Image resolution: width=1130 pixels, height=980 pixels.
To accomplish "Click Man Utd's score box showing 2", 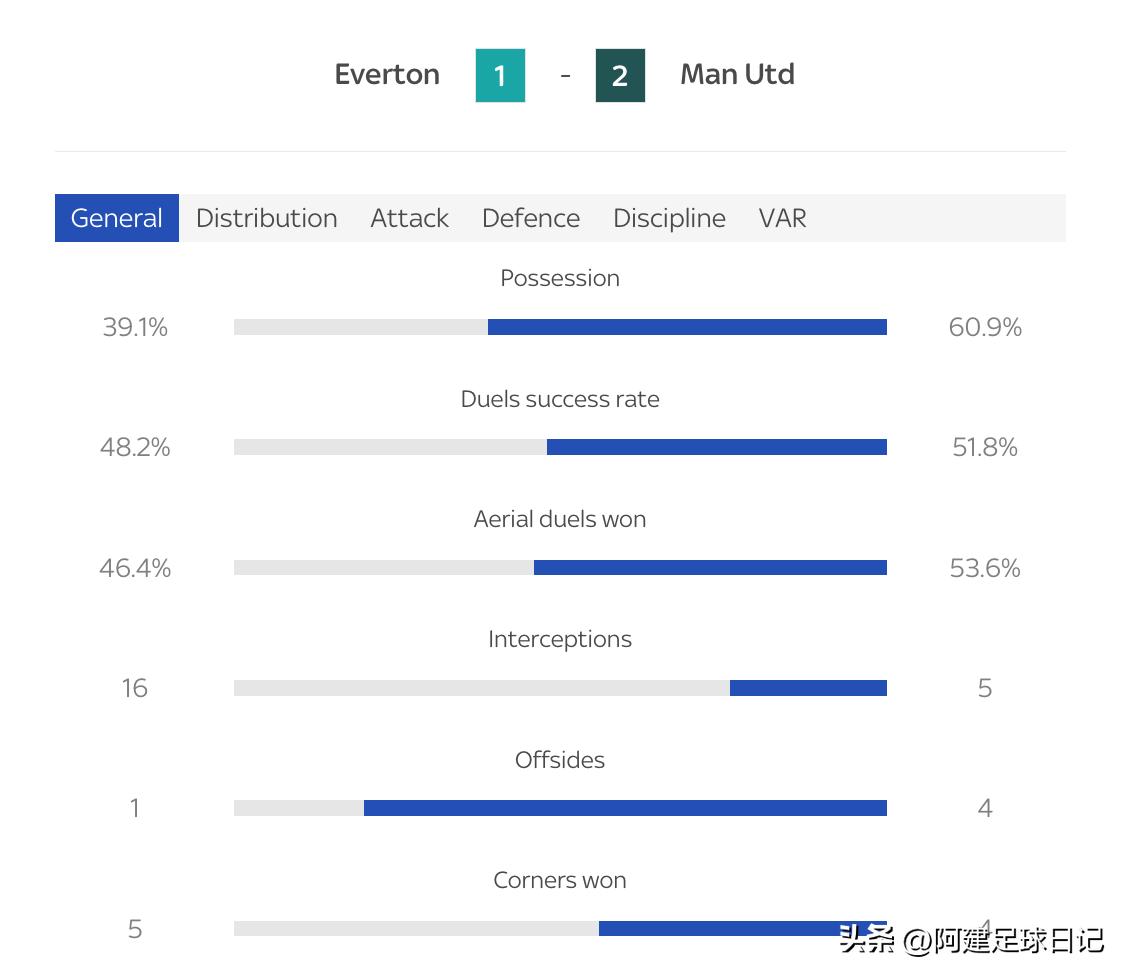I will (x=620, y=76).
